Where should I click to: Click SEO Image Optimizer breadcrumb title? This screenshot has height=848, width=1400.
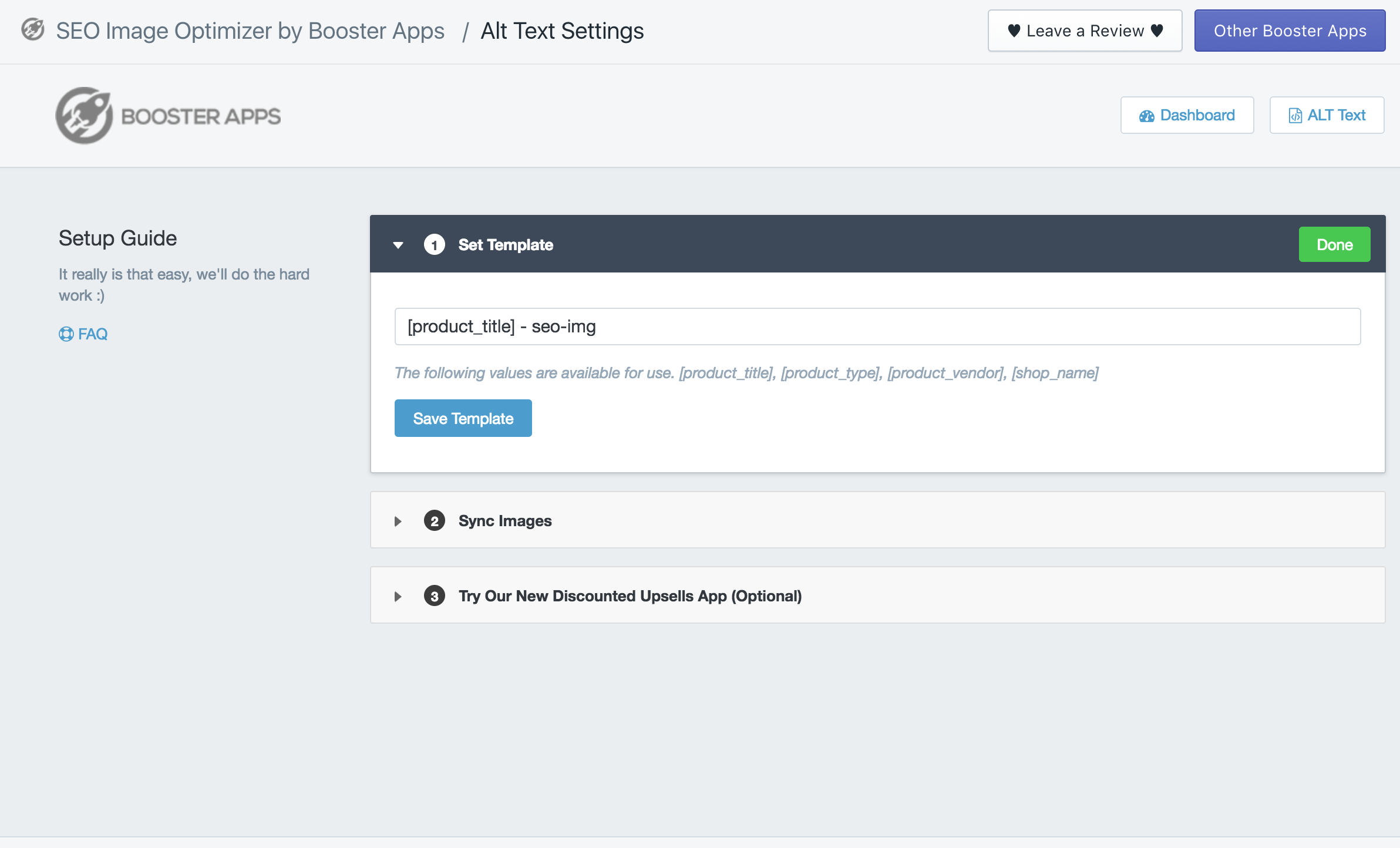(250, 31)
